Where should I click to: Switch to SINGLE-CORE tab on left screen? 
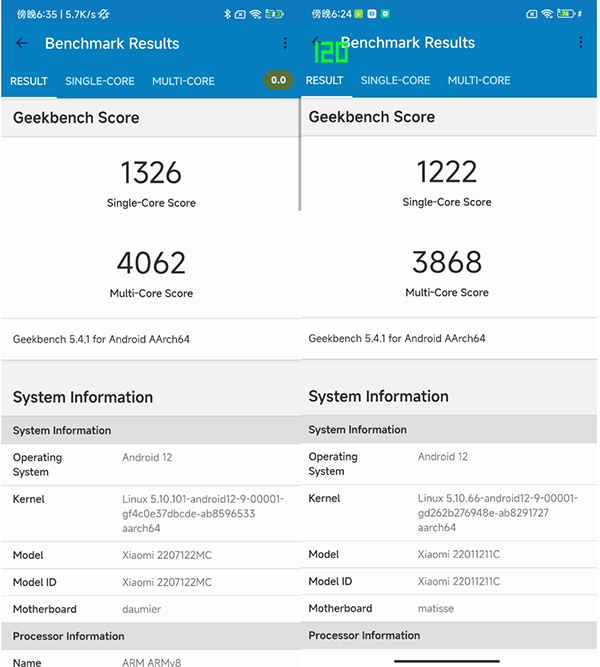click(x=101, y=81)
